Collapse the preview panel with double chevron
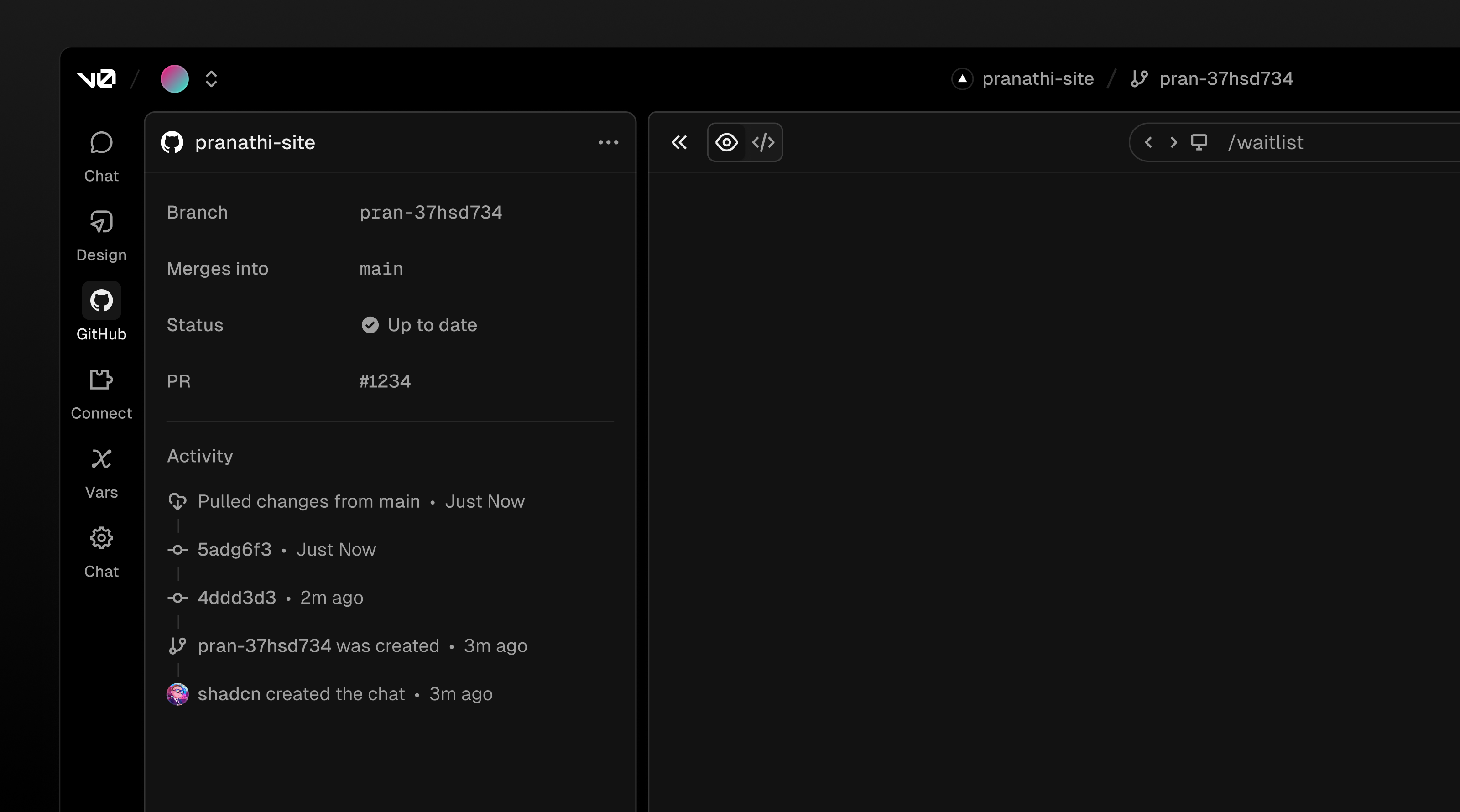Image resolution: width=1460 pixels, height=812 pixels. click(x=679, y=142)
